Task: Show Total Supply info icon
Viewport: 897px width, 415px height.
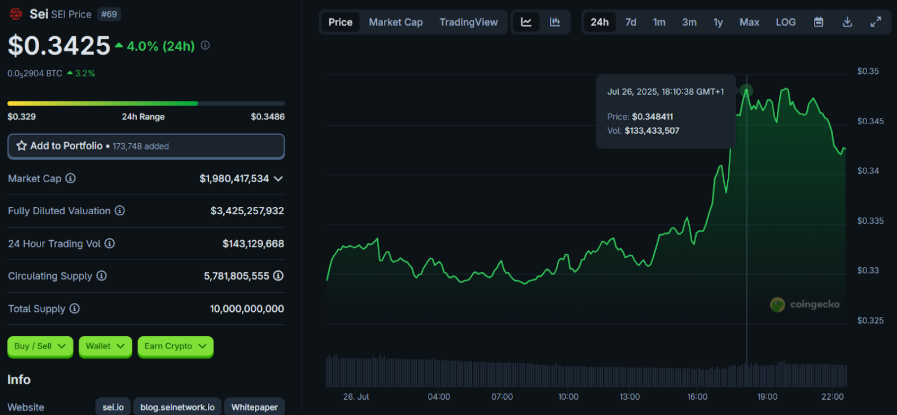Action: (x=74, y=309)
